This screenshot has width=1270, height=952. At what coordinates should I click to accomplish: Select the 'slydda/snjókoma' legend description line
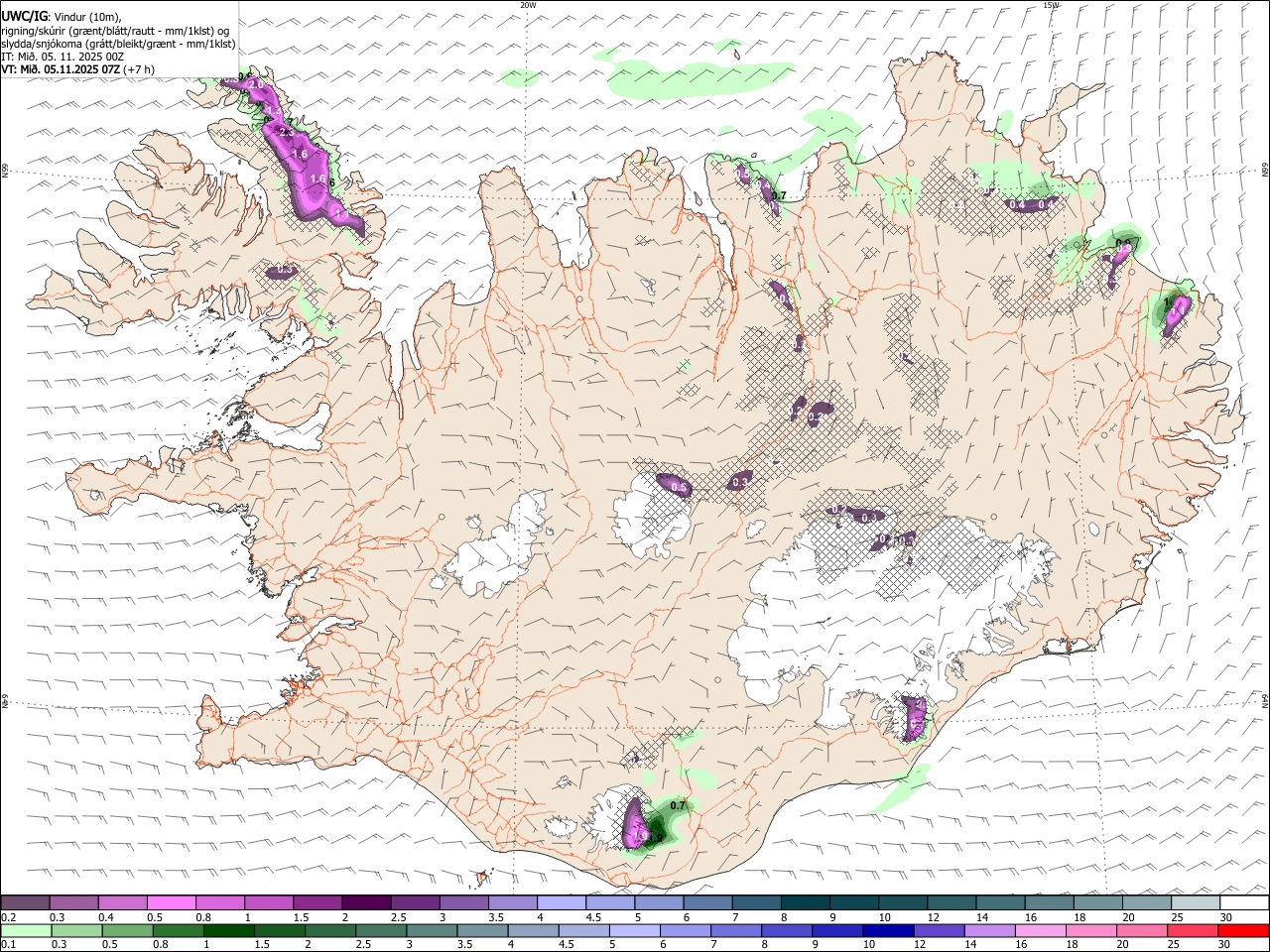click(118, 44)
